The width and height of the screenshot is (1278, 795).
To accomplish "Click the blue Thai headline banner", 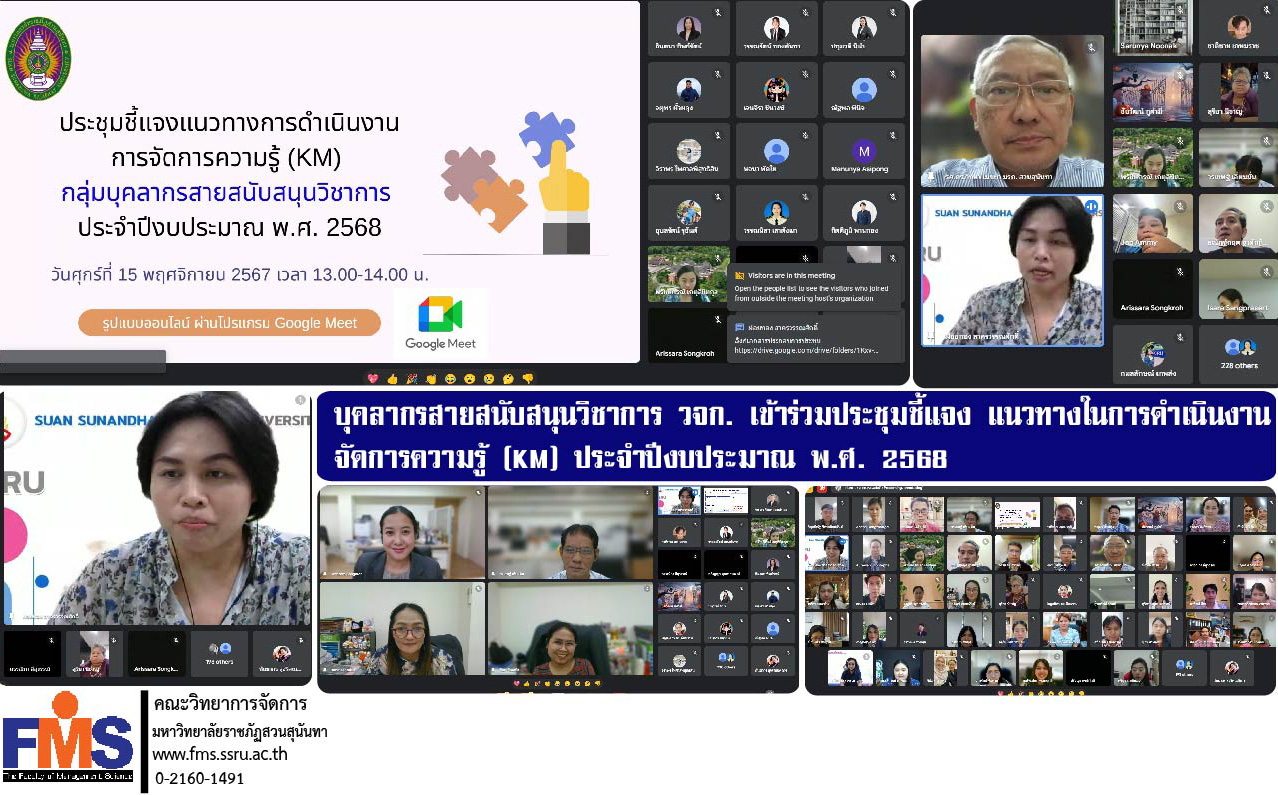I will click(x=795, y=435).
